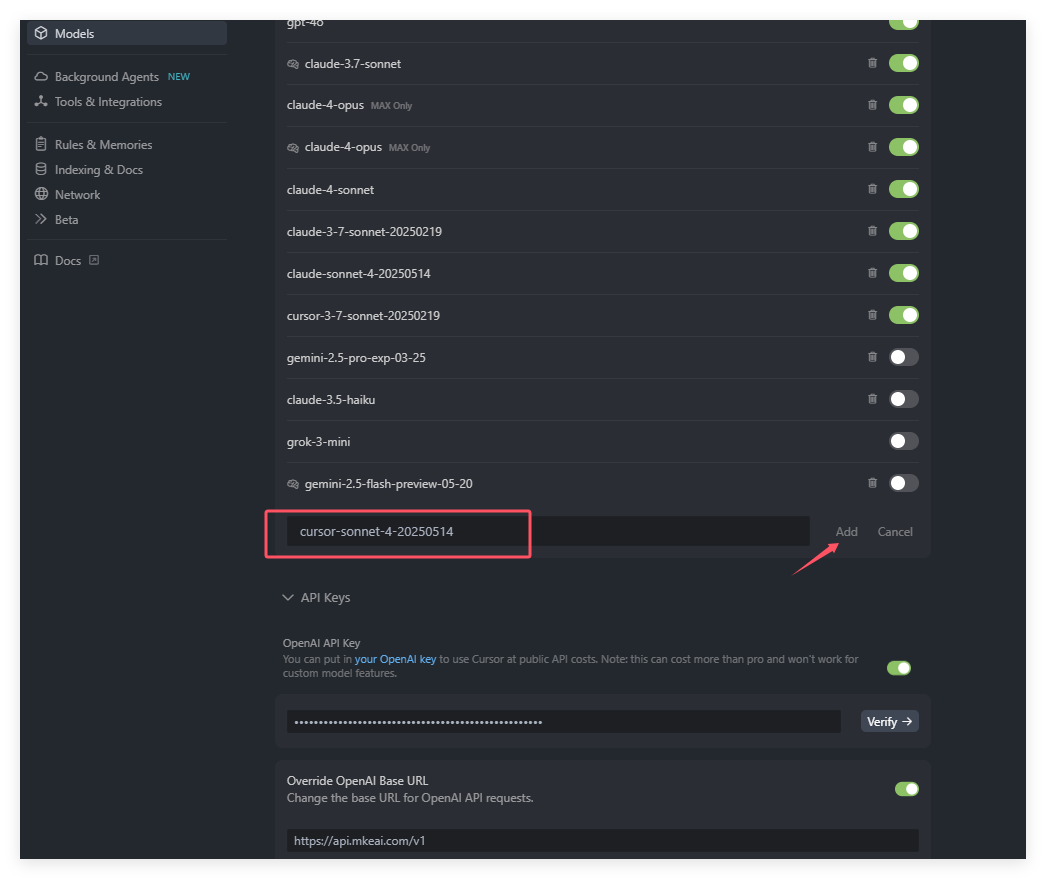This screenshot has width=1046, height=879.
Task: Click Add to add the new model
Action: (847, 532)
